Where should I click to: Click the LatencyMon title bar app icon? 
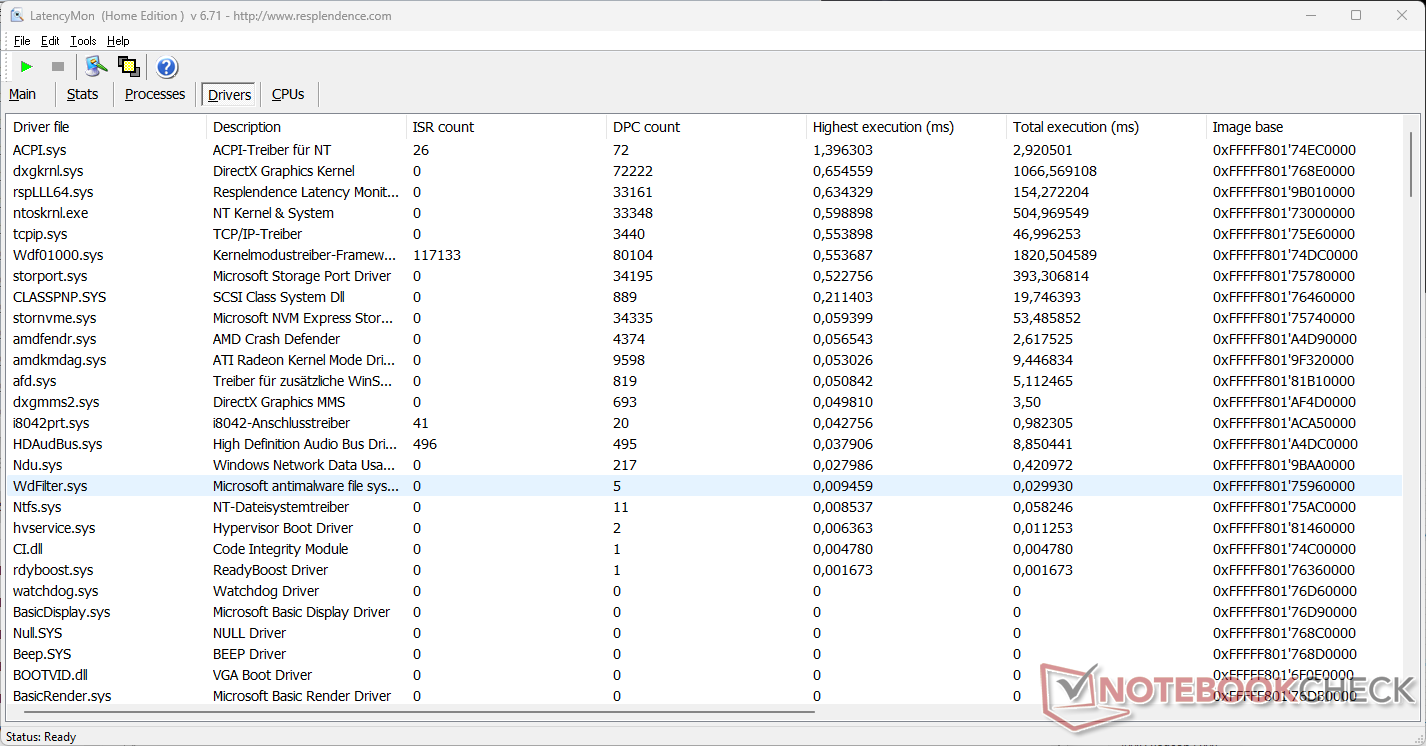[16, 16]
